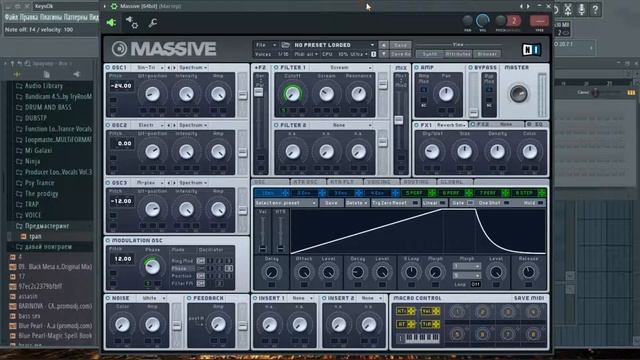
Task: Click the Native Instruments NI logo
Action: (531, 49)
